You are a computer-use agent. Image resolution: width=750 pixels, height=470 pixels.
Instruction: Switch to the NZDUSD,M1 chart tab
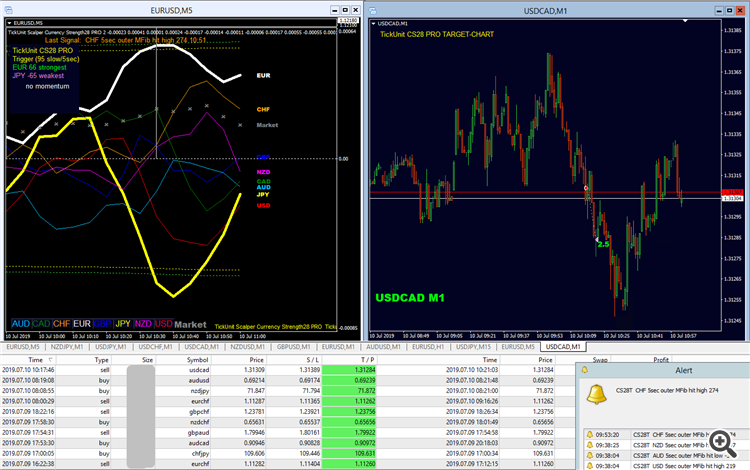(247, 347)
